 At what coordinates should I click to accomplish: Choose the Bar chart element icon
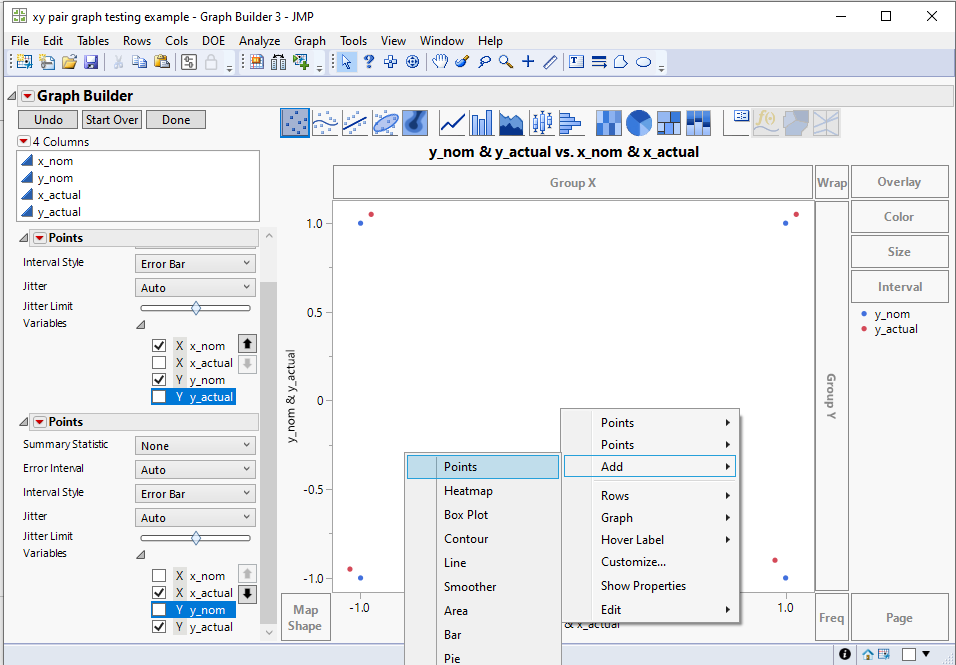click(482, 123)
